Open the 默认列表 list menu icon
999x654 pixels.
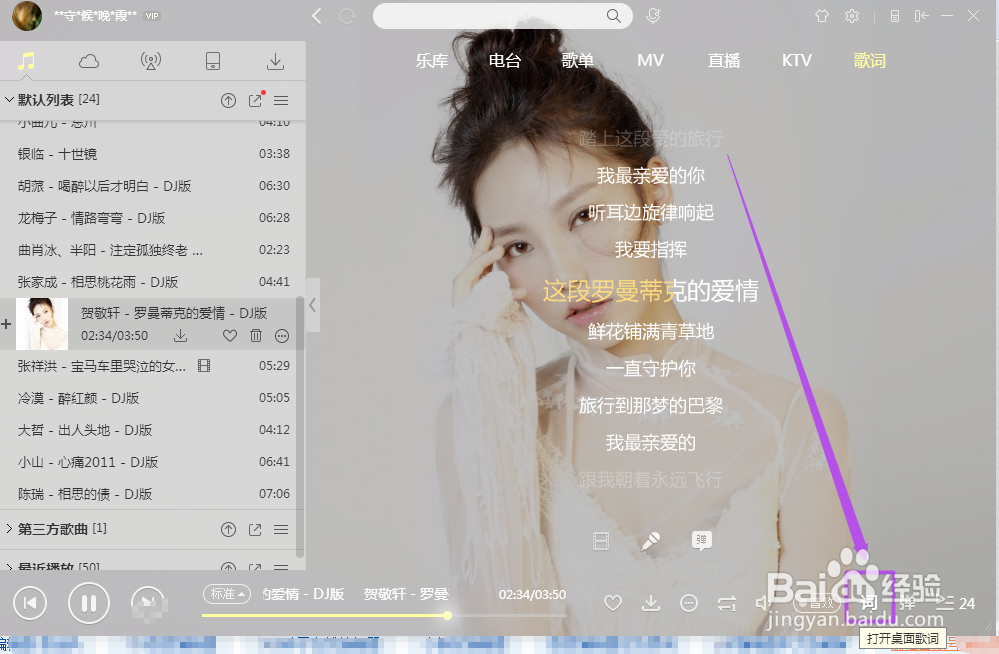tap(281, 100)
